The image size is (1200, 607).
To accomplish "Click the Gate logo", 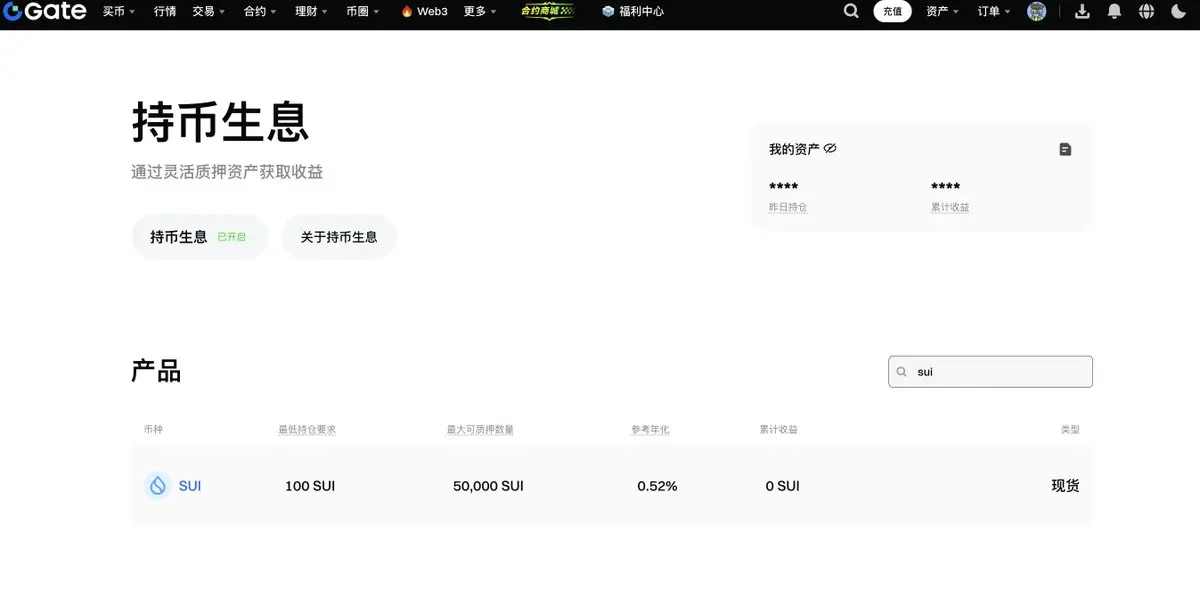I will click(x=44, y=11).
